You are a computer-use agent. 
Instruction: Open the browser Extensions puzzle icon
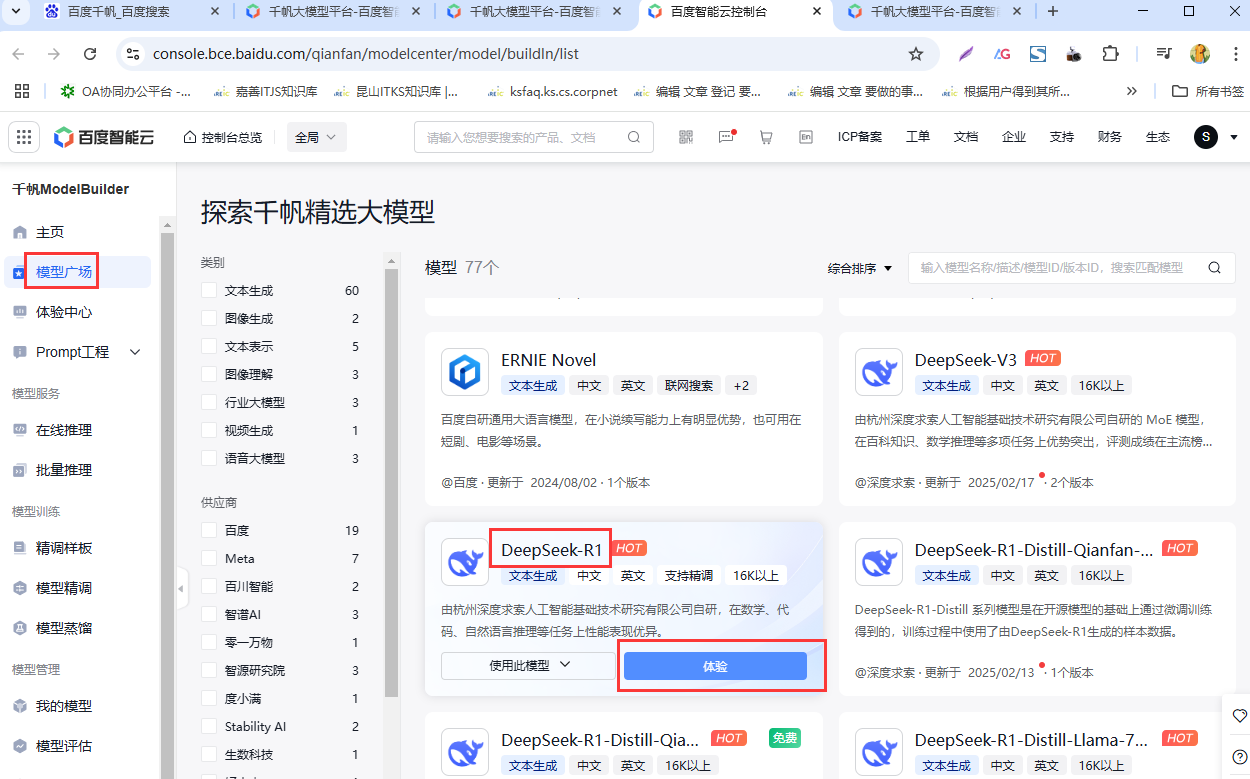1110,54
